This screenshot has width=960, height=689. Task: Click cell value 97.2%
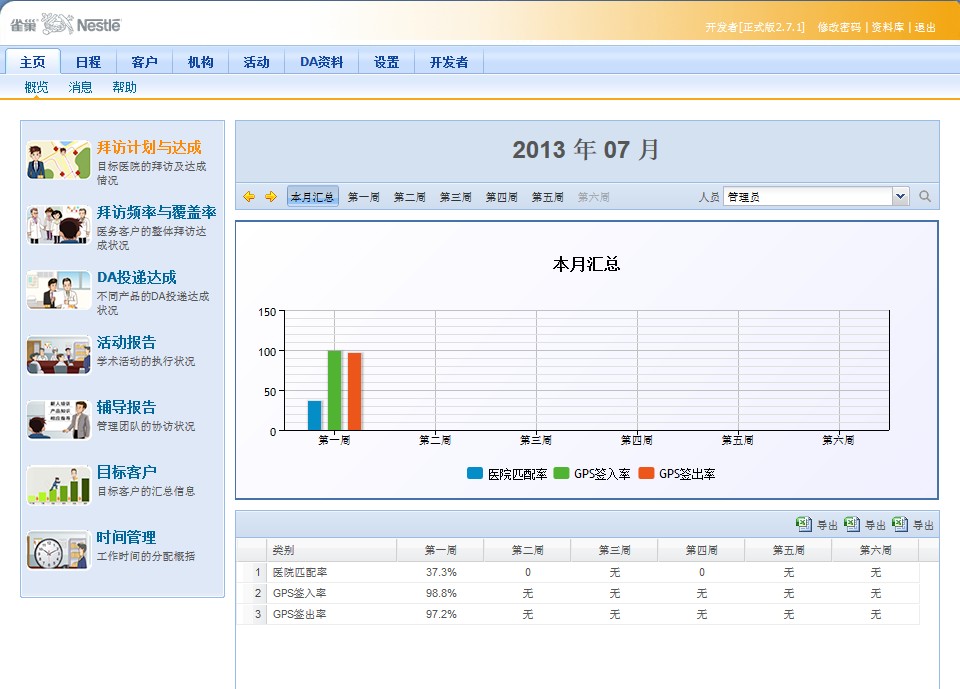[441, 614]
